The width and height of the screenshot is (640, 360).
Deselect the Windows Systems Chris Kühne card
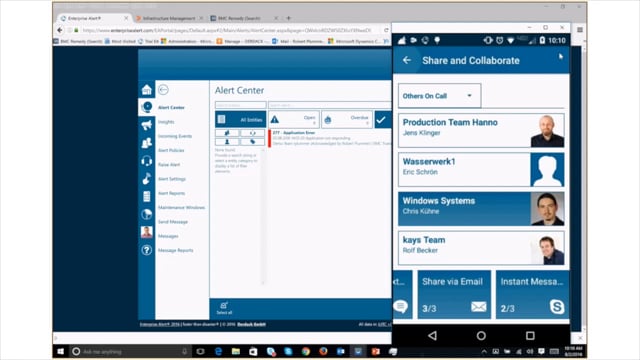click(481, 209)
